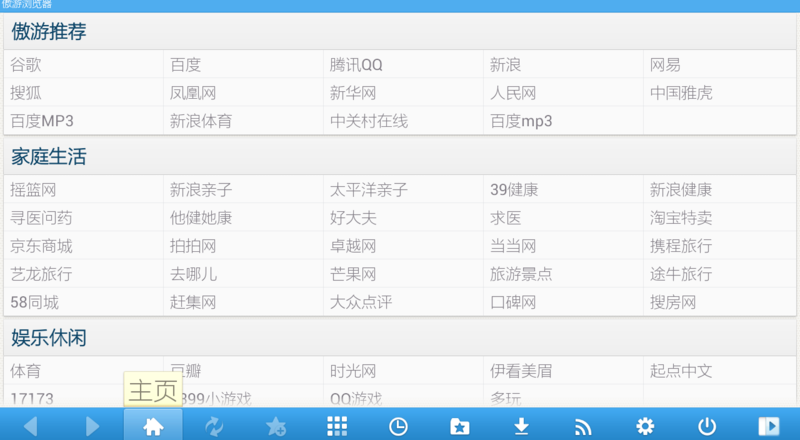
Task: Open the 京东商城 link
Action: coord(42,246)
